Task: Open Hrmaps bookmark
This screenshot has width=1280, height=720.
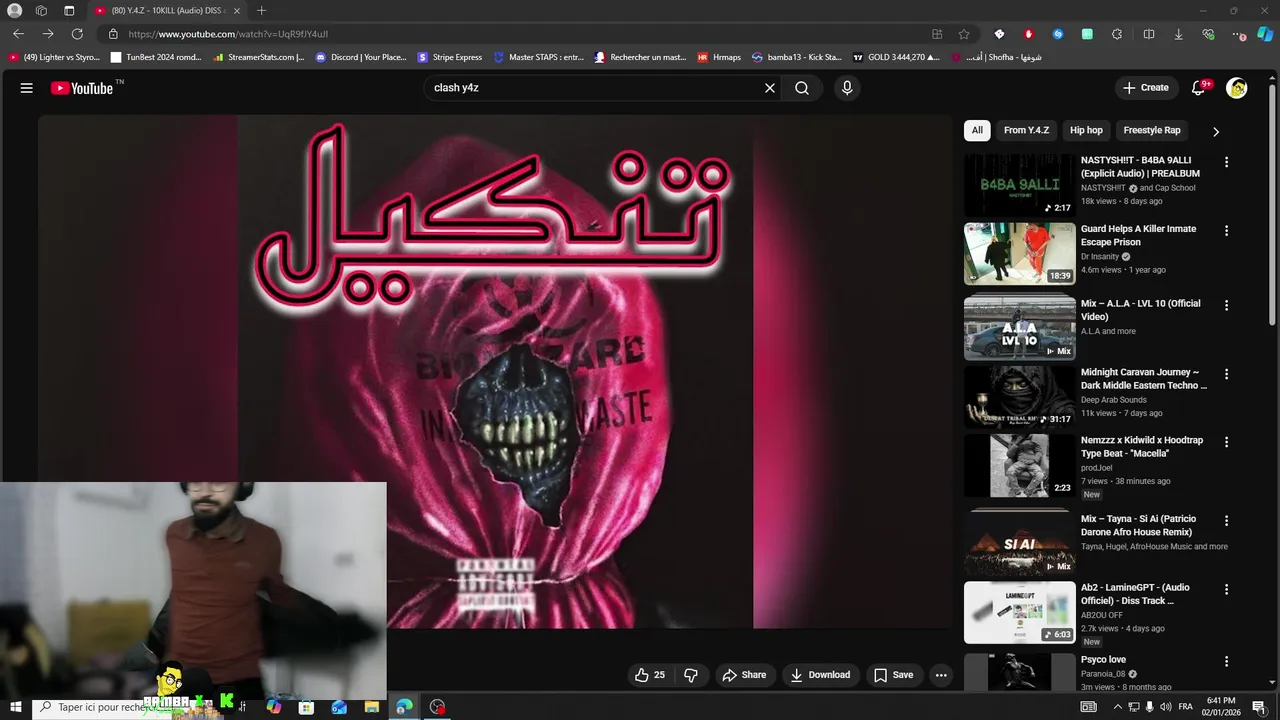Action: tap(719, 57)
